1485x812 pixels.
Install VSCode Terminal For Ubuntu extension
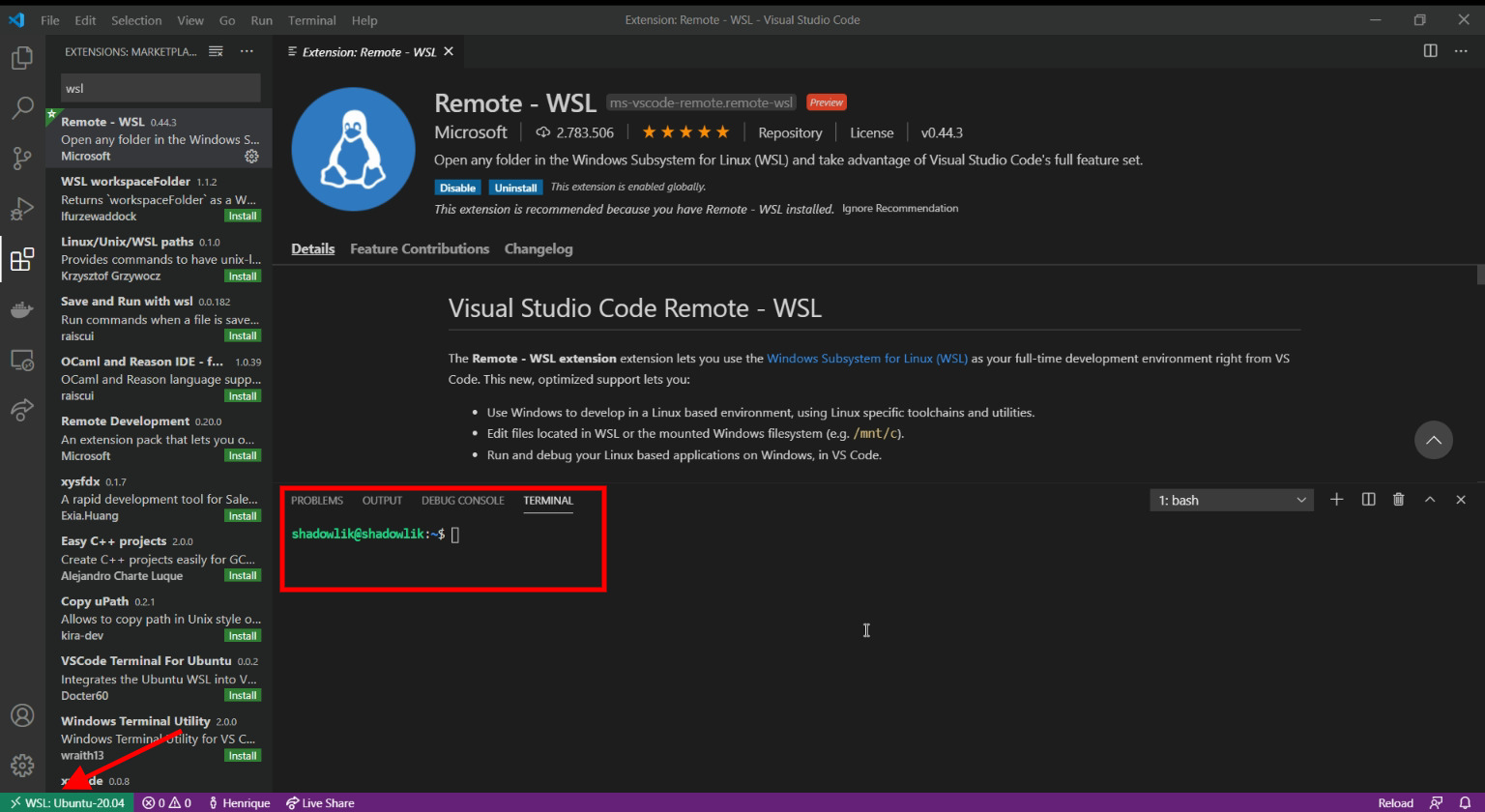pyautogui.click(x=243, y=695)
